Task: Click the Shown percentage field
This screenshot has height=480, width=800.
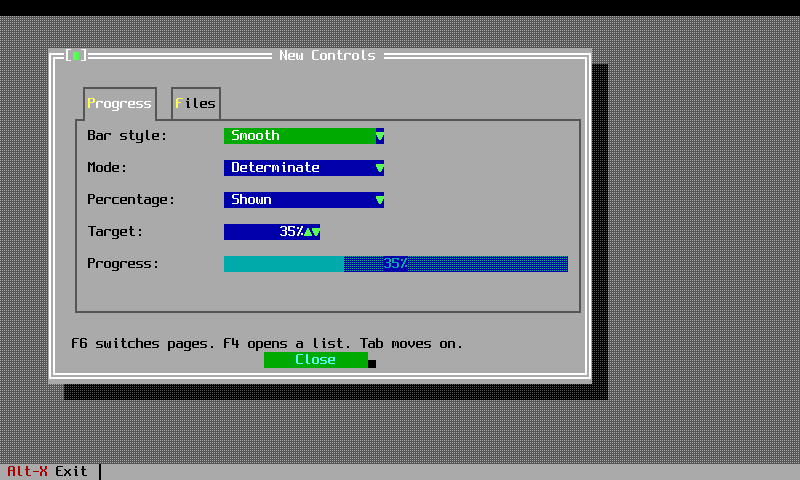Action: coord(300,200)
